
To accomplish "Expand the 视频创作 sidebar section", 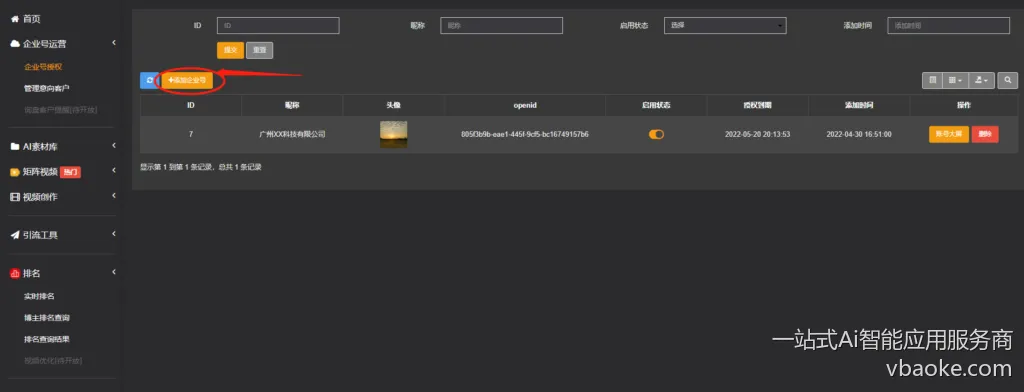I will point(63,197).
